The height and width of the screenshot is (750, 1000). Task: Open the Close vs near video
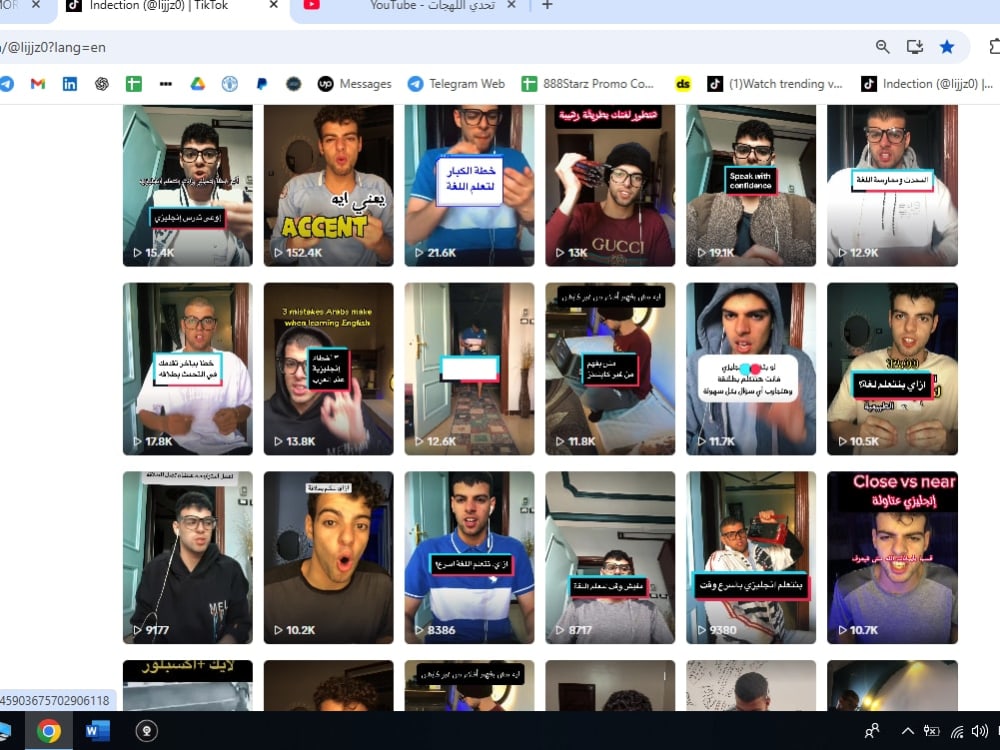pos(892,557)
